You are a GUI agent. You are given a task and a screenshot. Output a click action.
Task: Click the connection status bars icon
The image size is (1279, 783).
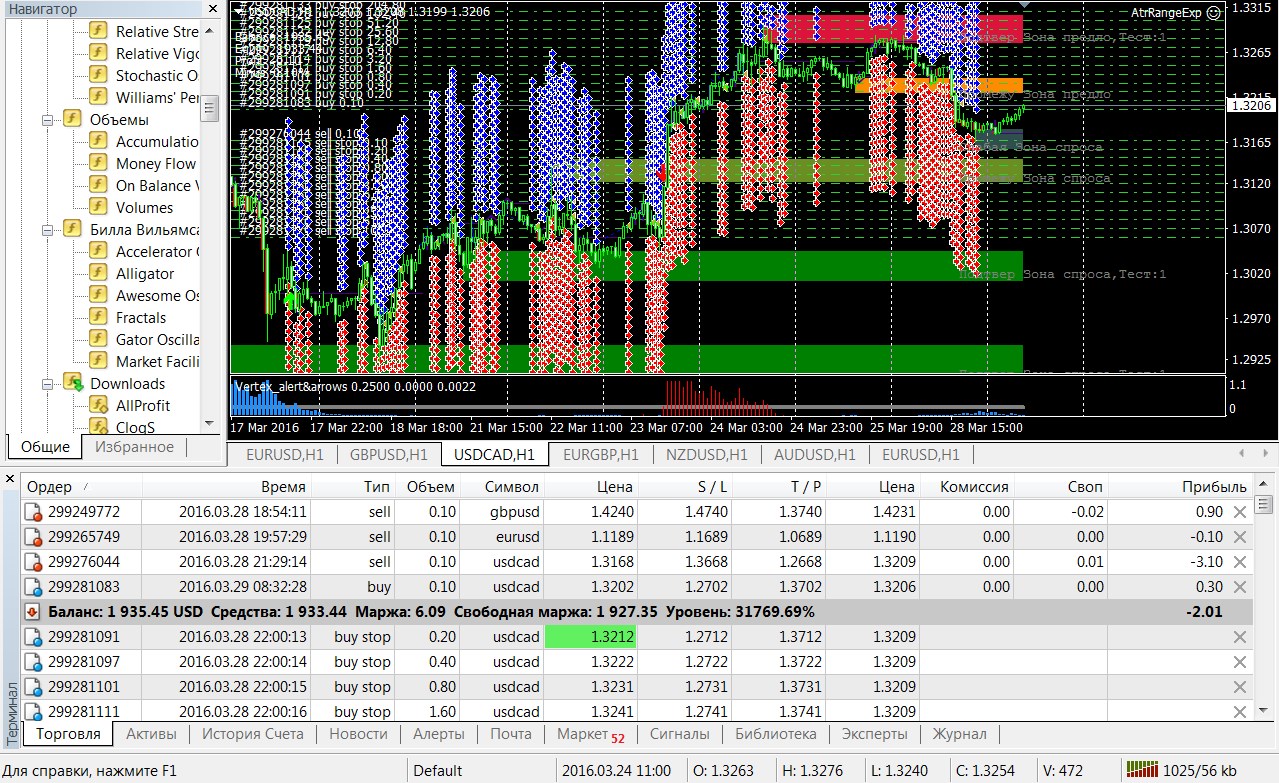pyautogui.click(x=1141, y=770)
